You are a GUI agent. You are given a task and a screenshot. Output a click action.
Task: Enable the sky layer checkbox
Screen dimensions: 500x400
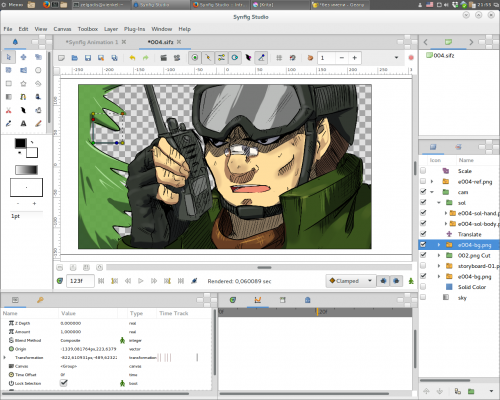423,297
